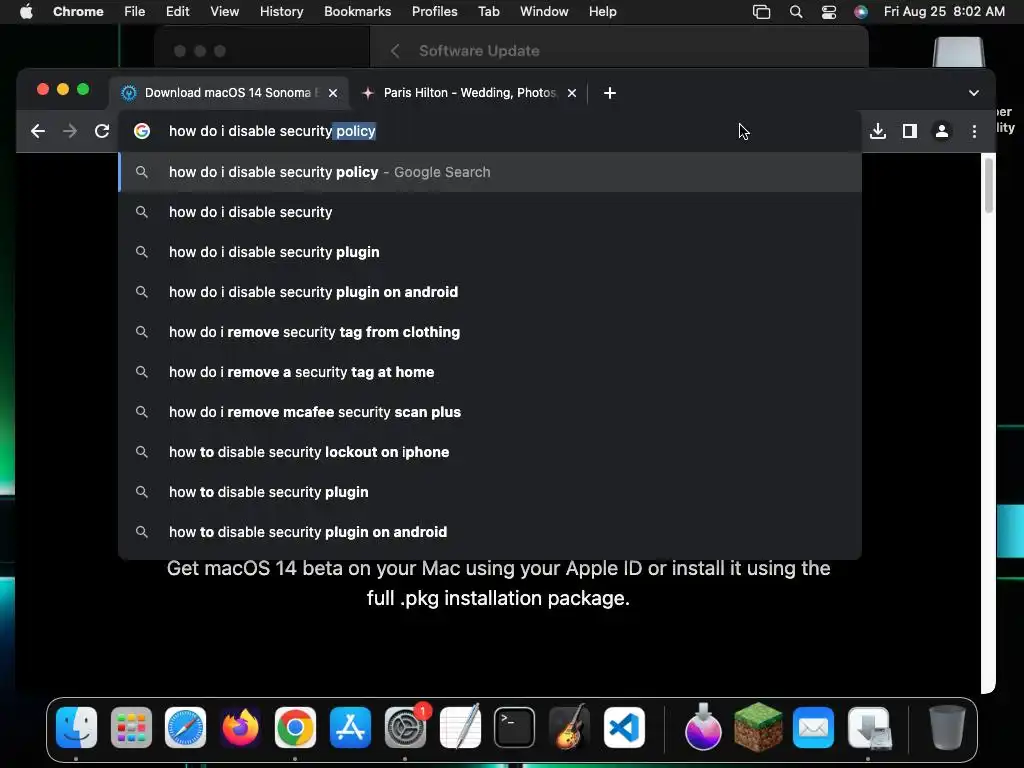The image size is (1024, 768).
Task: Open the History menu
Action: pyautogui.click(x=281, y=12)
